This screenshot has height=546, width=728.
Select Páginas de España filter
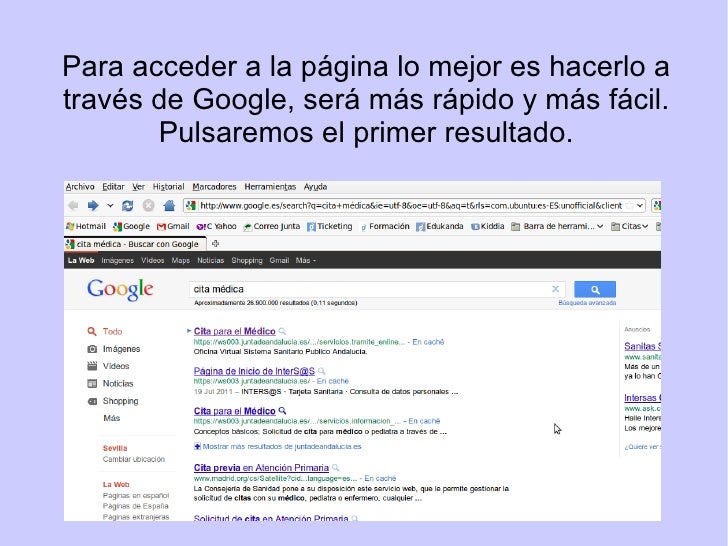pos(136,506)
